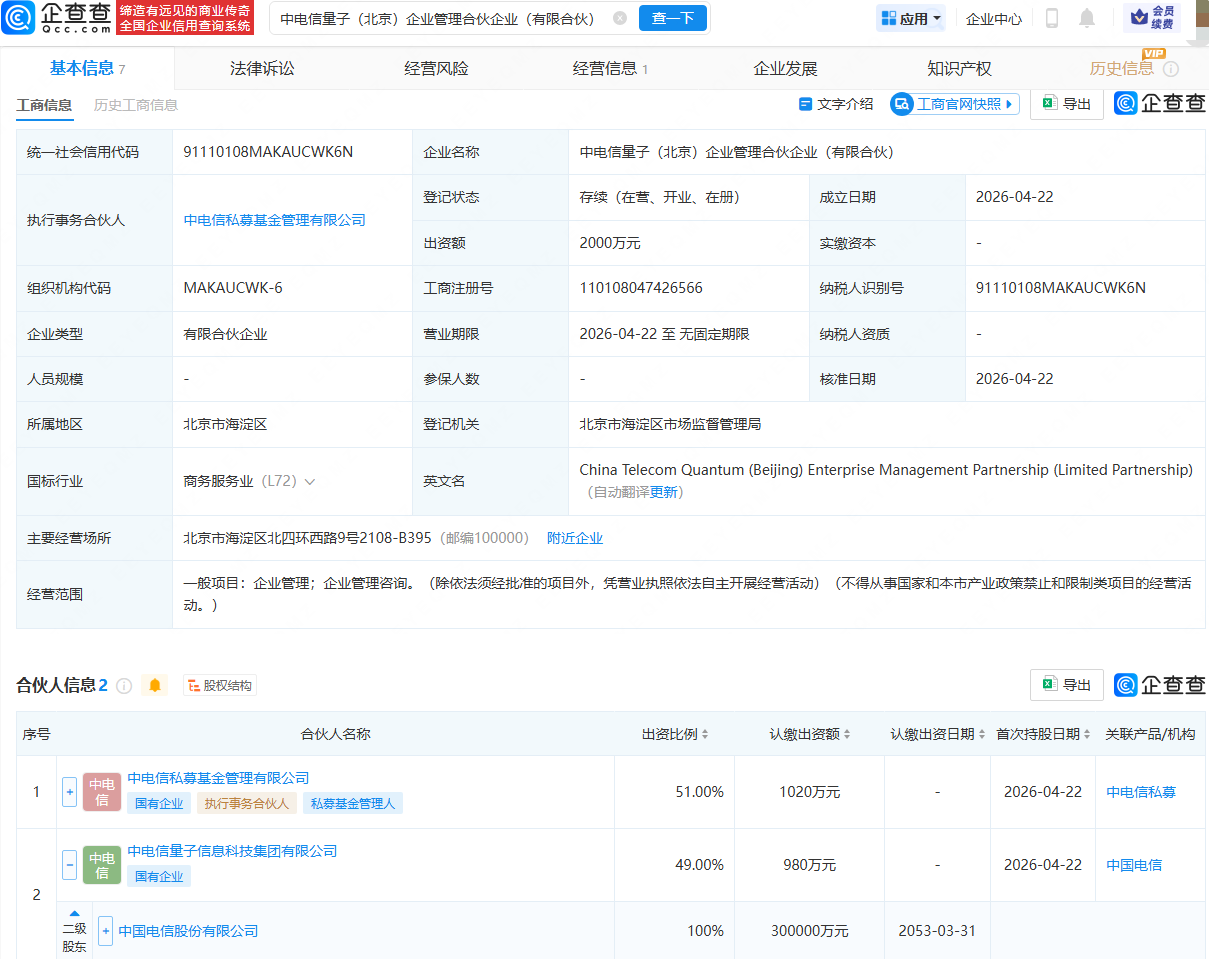Expand the 商务服务业 industry dropdown

pyautogui.click(x=310, y=481)
